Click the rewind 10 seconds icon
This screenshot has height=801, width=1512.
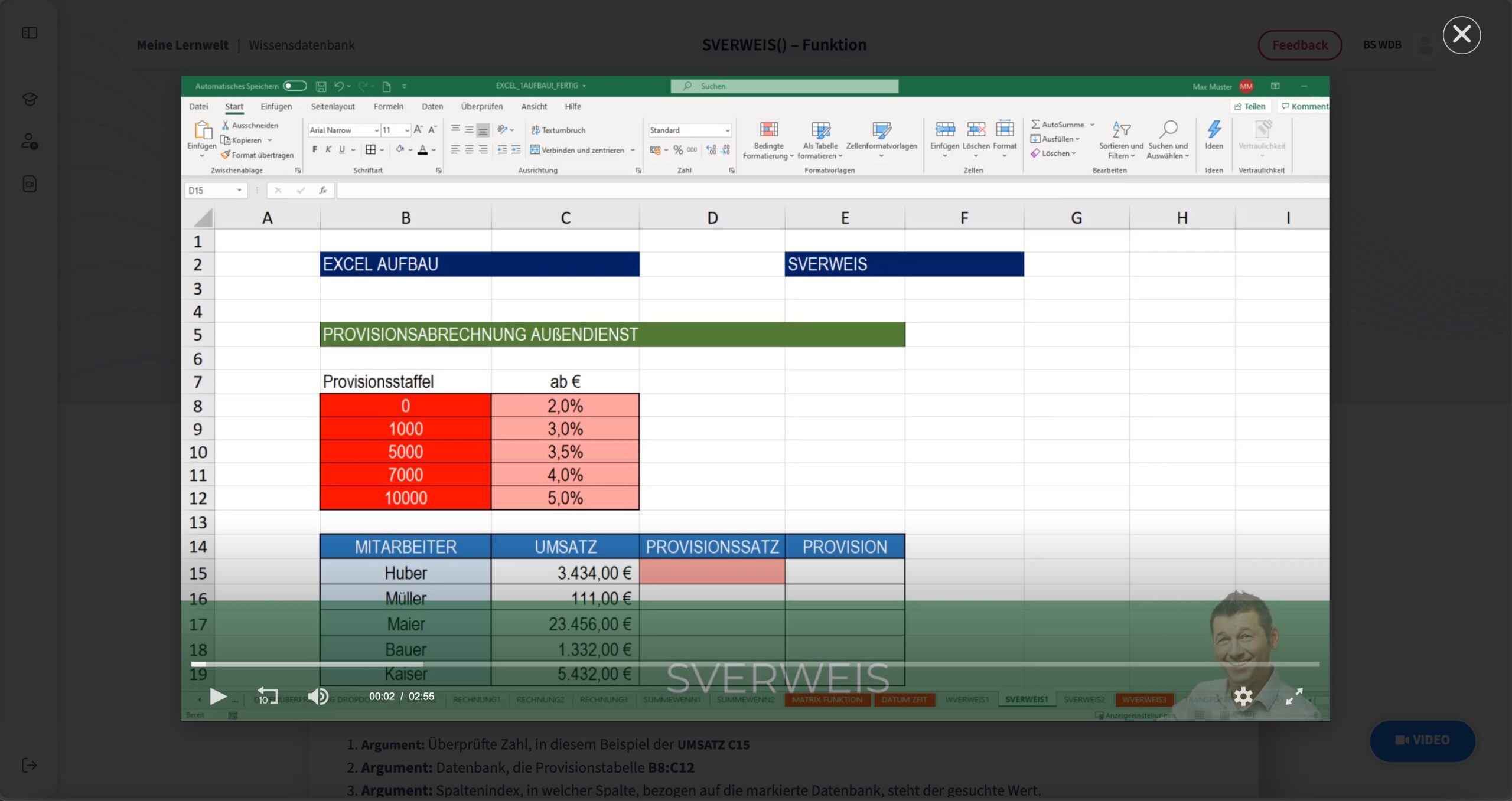pyautogui.click(x=267, y=696)
